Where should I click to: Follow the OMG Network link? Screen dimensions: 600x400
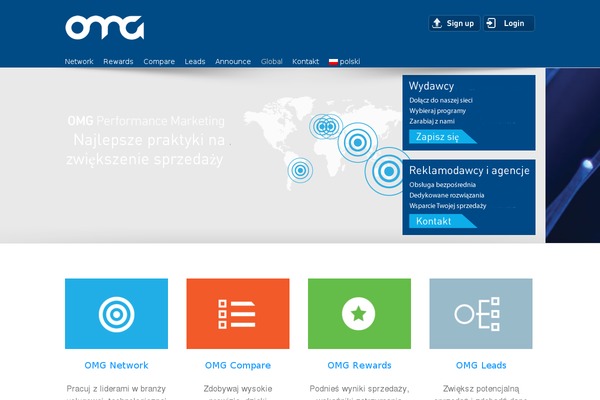(x=116, y=365)
